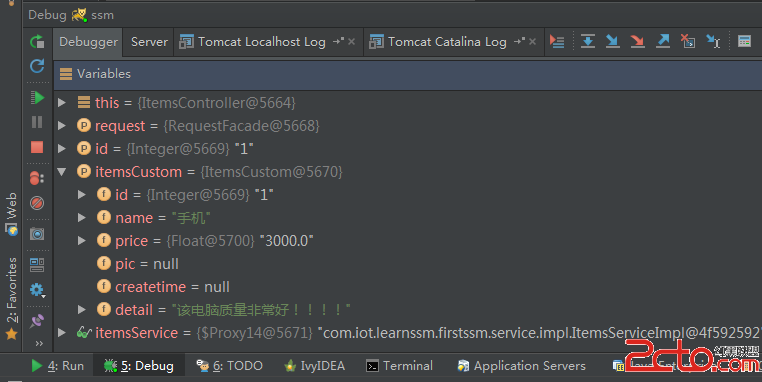Expand the request variable node
The image size is (762, 382).
tap(62, 125)
